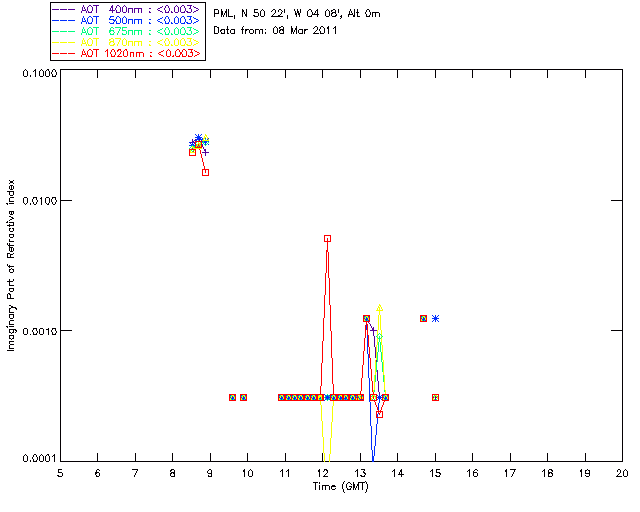Image resolution: width=640 pixels, height=512 pixels.
Task: Click the x-axis label 15
Action: [x=435, y=474]
